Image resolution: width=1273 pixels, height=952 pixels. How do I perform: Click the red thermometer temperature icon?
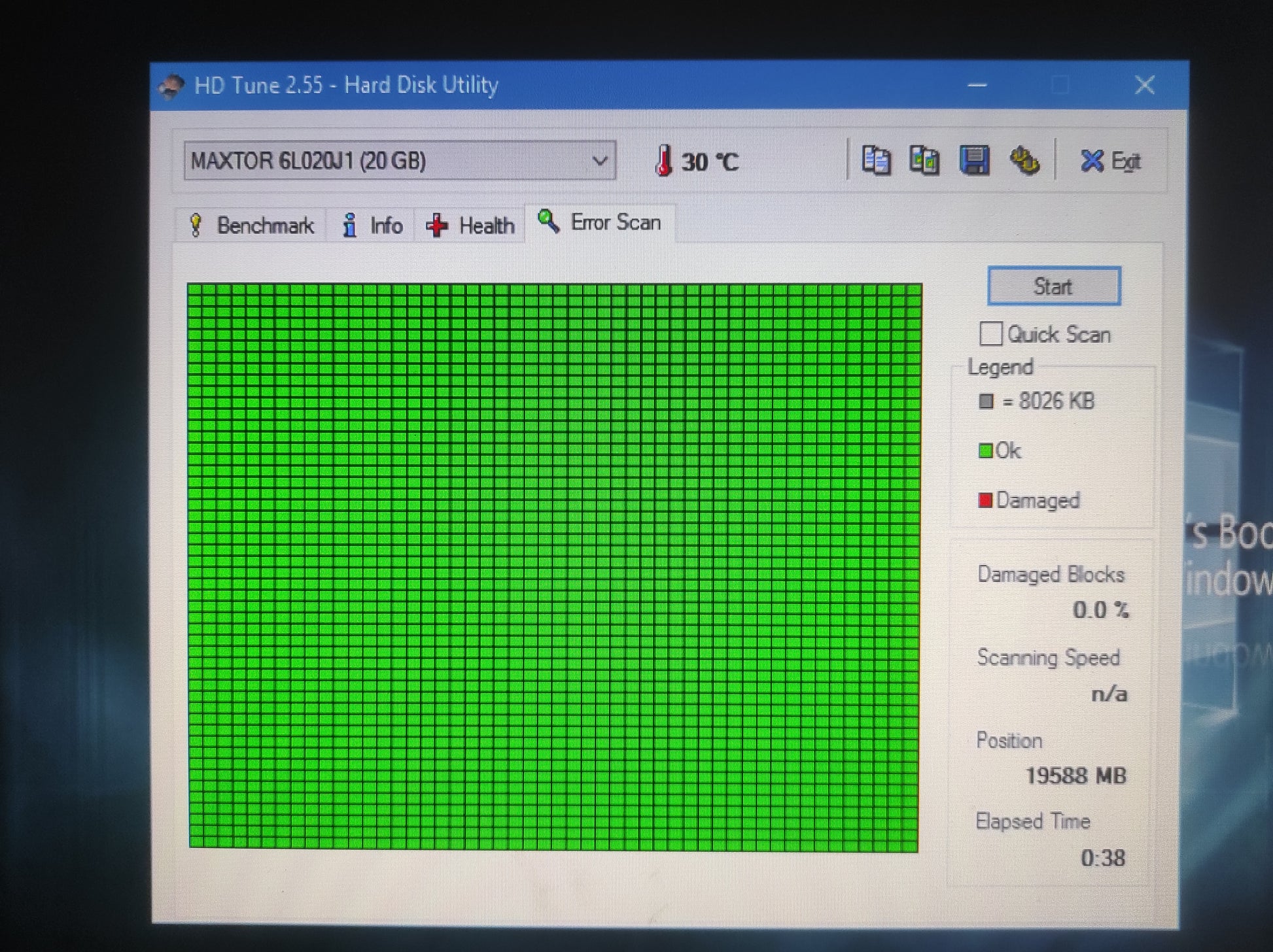click(663, 161)
